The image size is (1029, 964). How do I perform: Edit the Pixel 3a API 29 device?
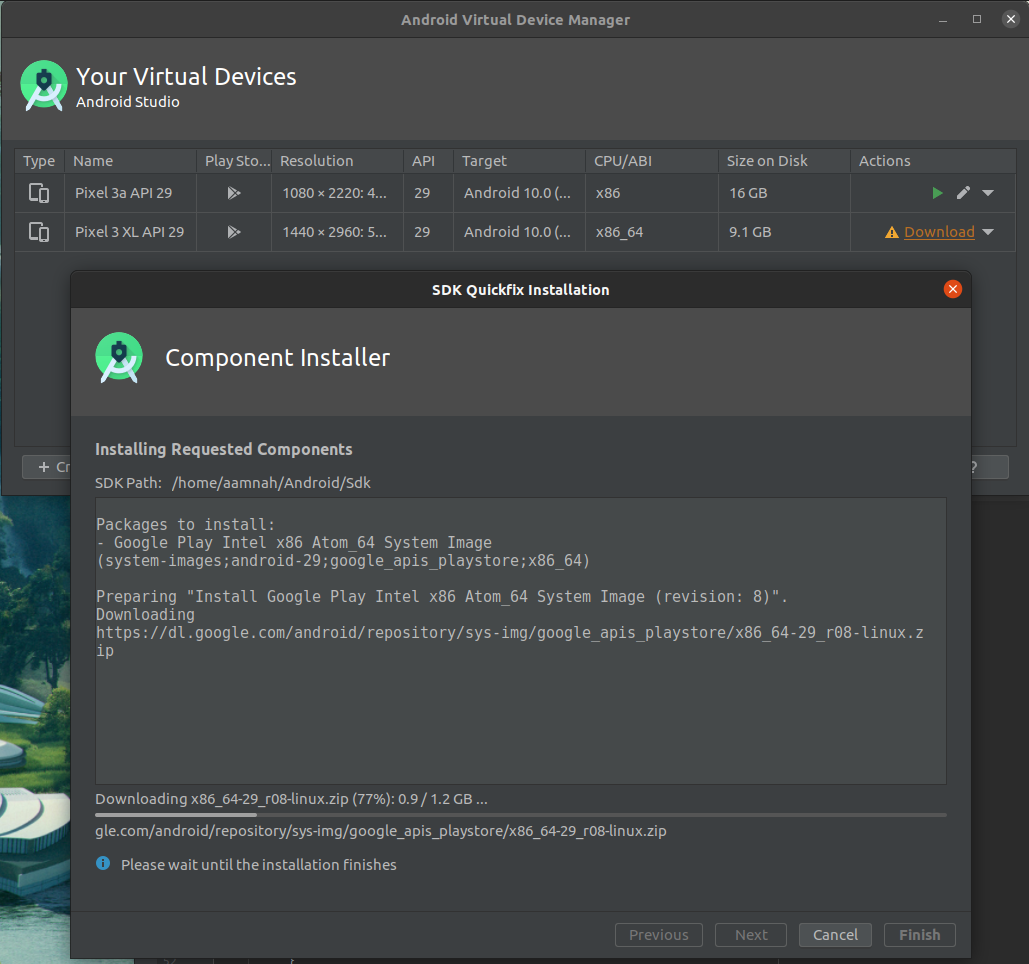coord(963,193)
